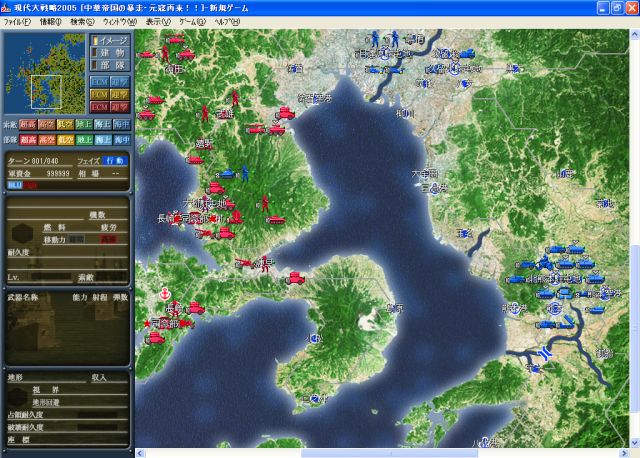Toggle the red 迎撃 intercept button

(120, 107)
